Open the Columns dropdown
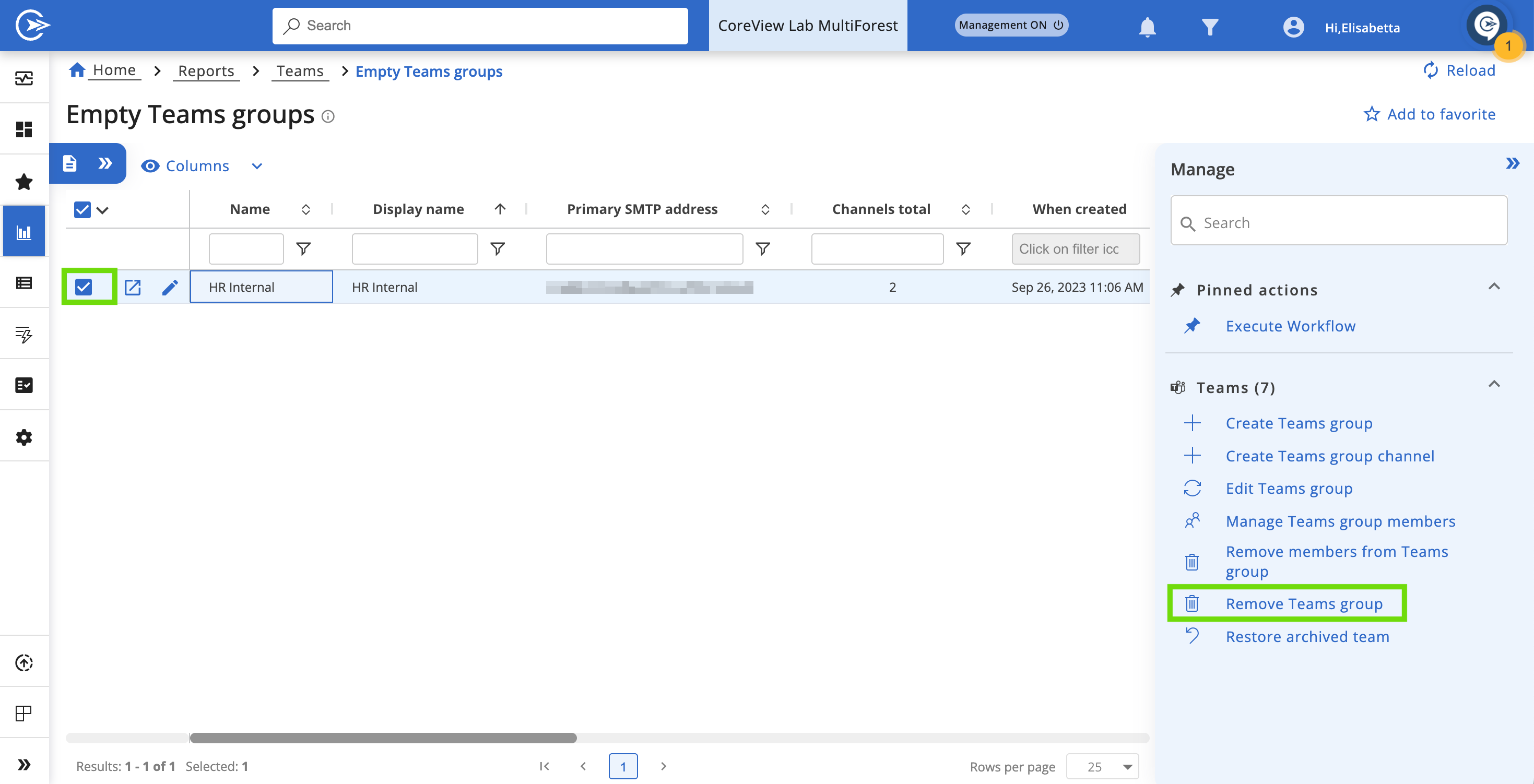The image size is (1534, 784). click(202, 166)
